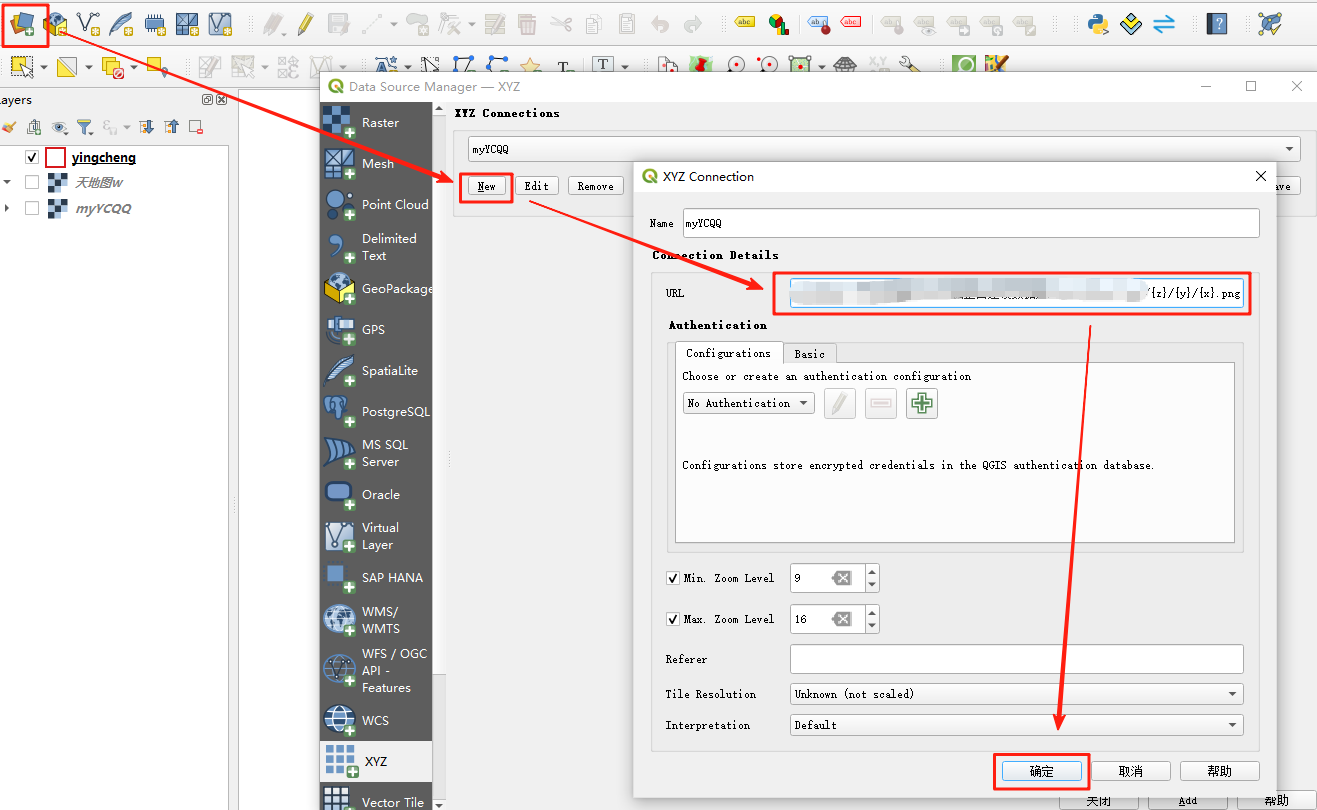Open the No Authentication dropdown
The width and height of the screenshot is (1317, 810).
[x=750, y=403]
